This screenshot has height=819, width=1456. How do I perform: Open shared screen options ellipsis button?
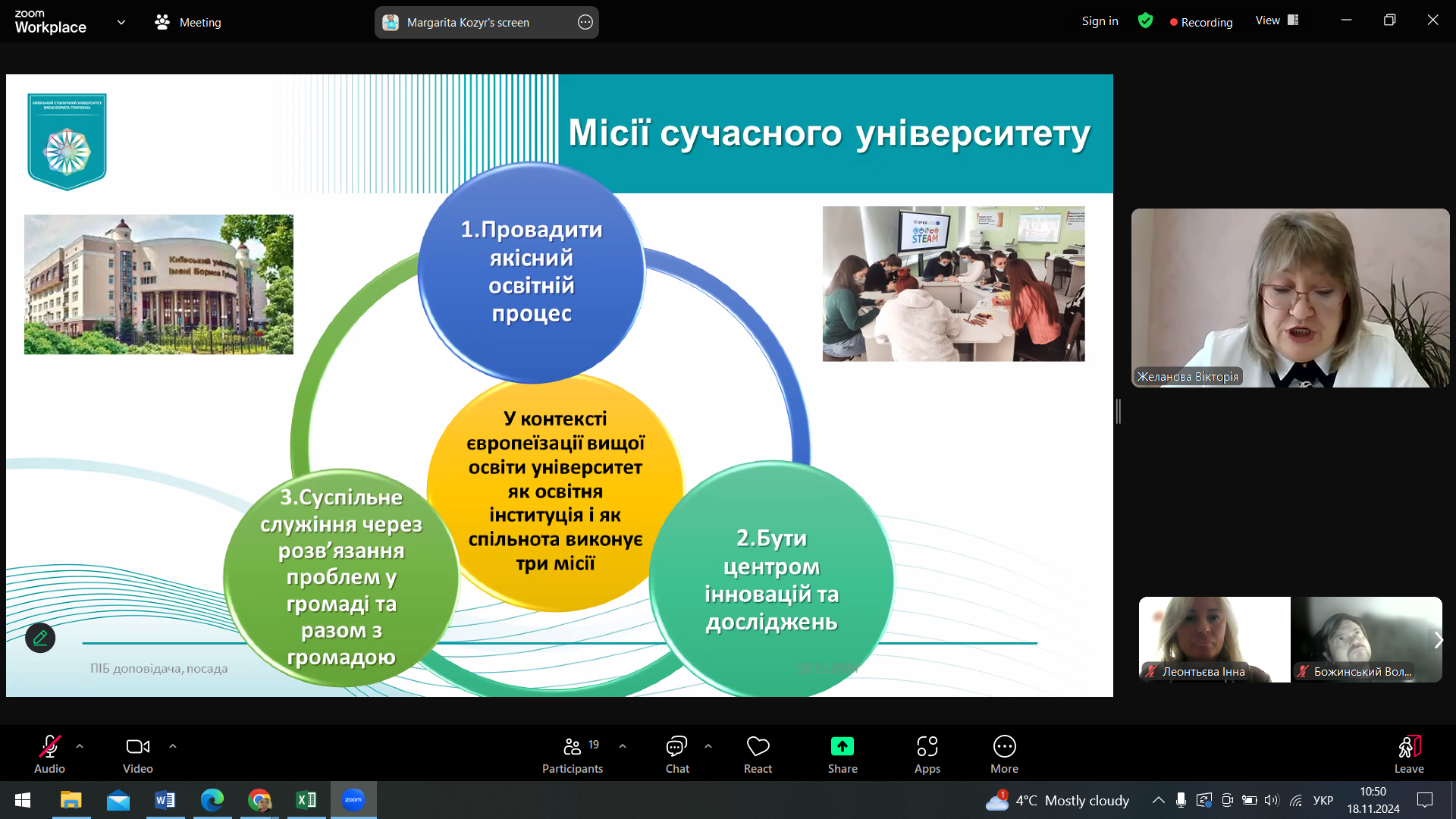(x=585, y=22)
